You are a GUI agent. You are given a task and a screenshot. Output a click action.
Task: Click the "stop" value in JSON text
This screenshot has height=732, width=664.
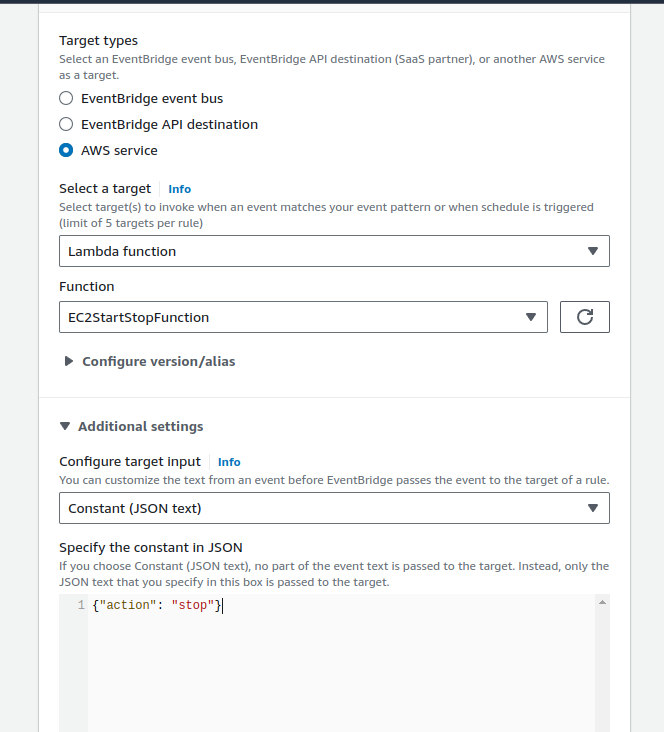(193, 606)
